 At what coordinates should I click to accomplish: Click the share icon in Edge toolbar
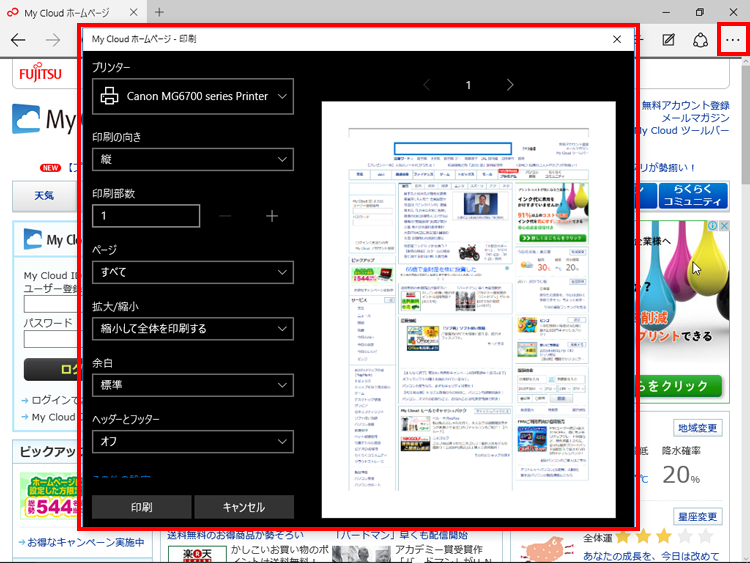pos(701,40)
